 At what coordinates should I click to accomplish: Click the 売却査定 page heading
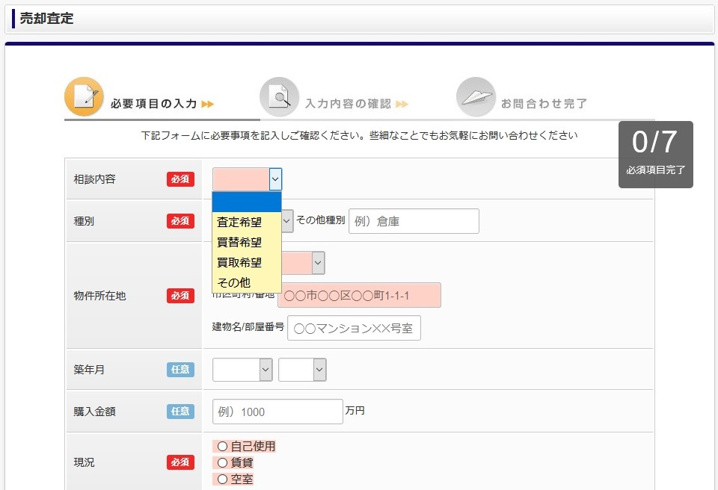(x=47, y=18)
